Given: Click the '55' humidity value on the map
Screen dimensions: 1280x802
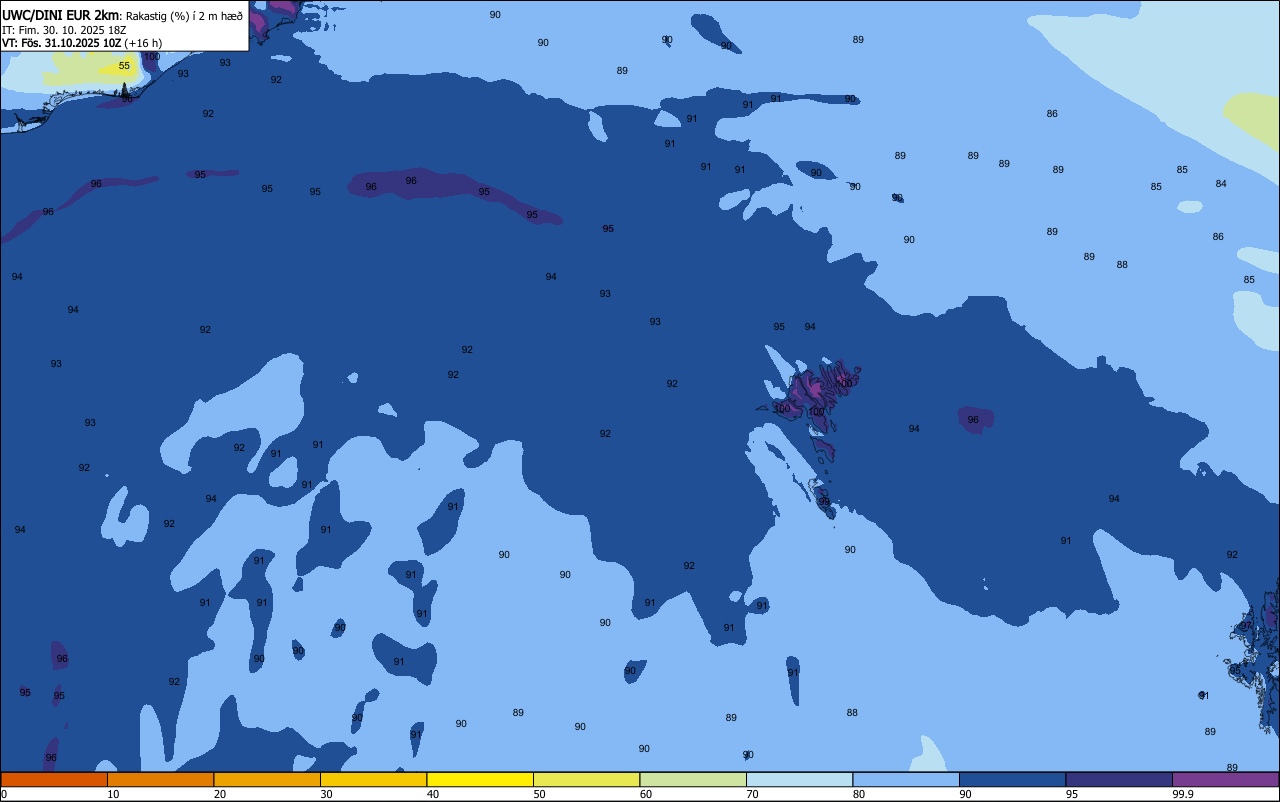Looking at the screenshot, I should pyautogui.click(x=124, y=66).
